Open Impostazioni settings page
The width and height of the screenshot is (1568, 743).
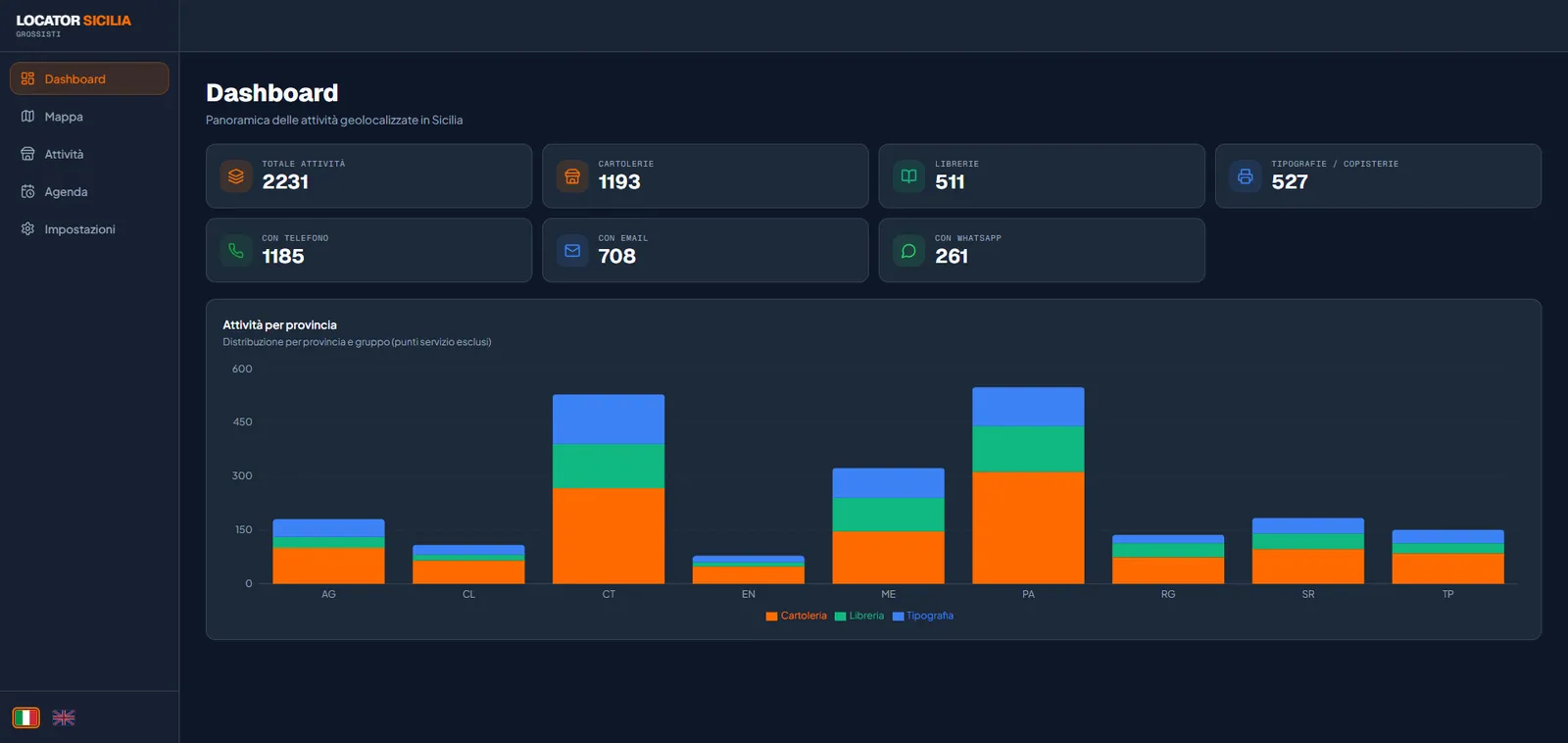pyautogui.click(x=89, y=228)
